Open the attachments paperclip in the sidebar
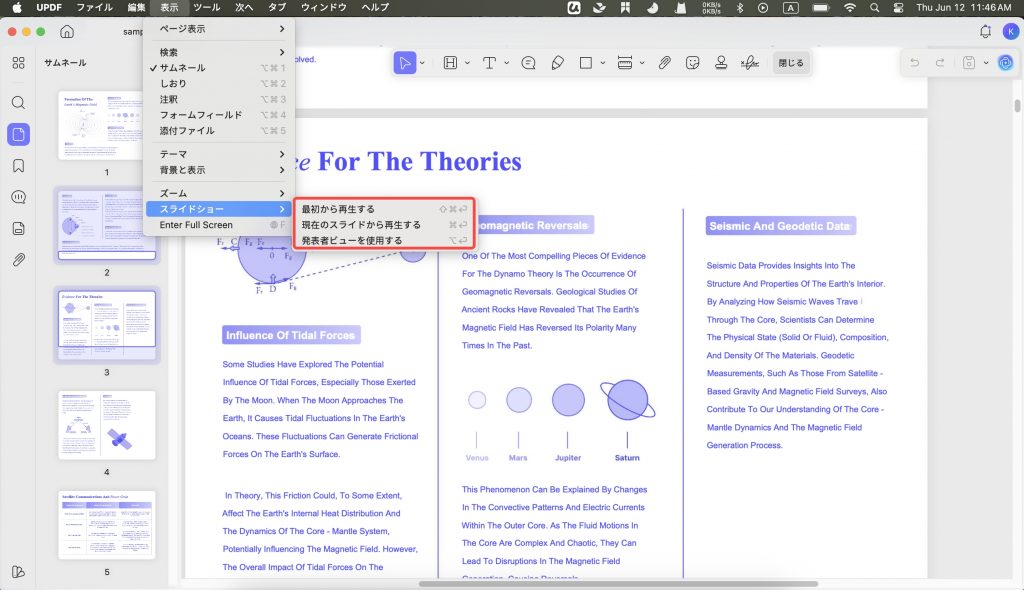The image size is (1024, 590). click(18, 260)
